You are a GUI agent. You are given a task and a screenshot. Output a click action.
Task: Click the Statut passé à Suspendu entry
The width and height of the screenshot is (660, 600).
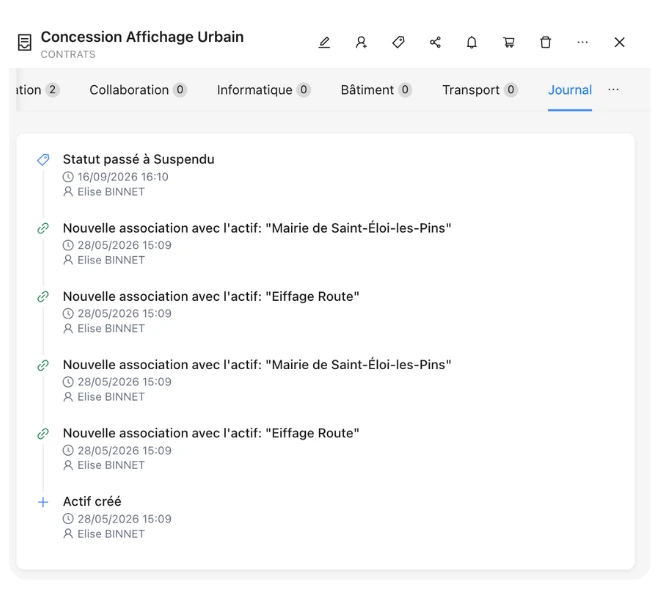pos(138,160)
